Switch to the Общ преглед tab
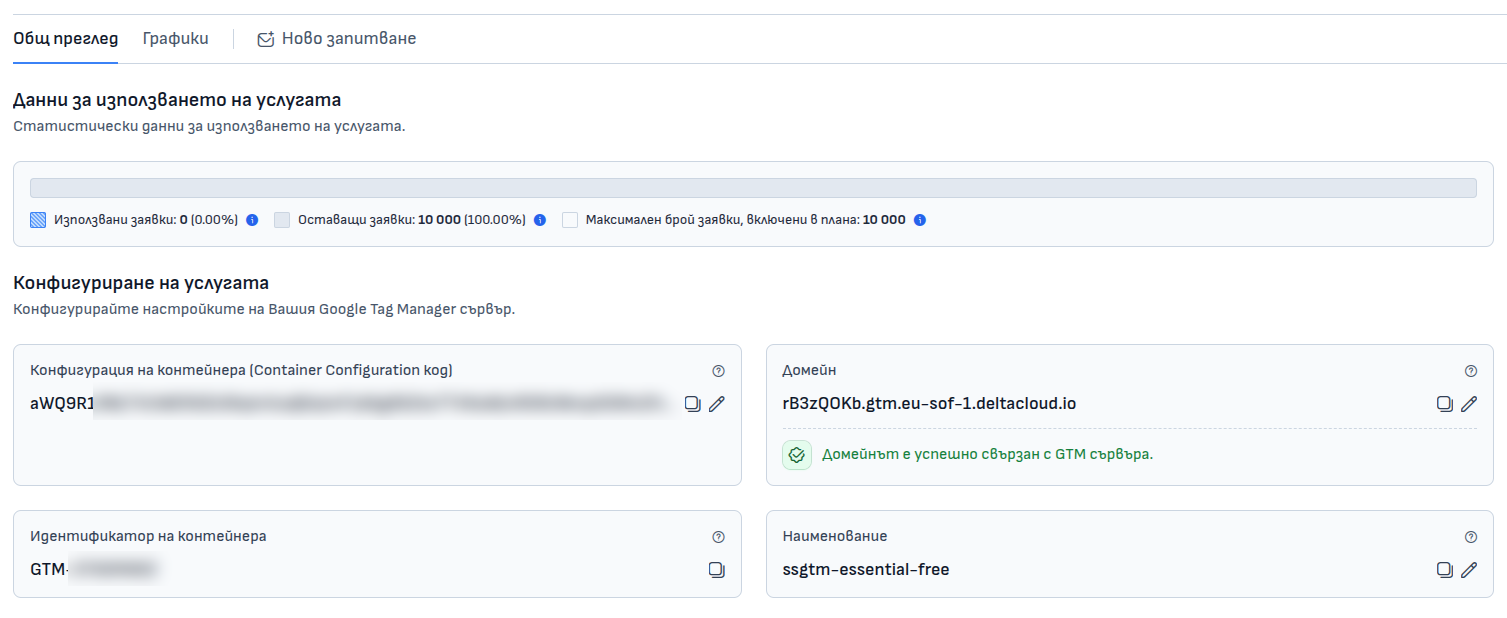Image resolution: width=1507 pixels, height=618 pixels. point(65,39)
